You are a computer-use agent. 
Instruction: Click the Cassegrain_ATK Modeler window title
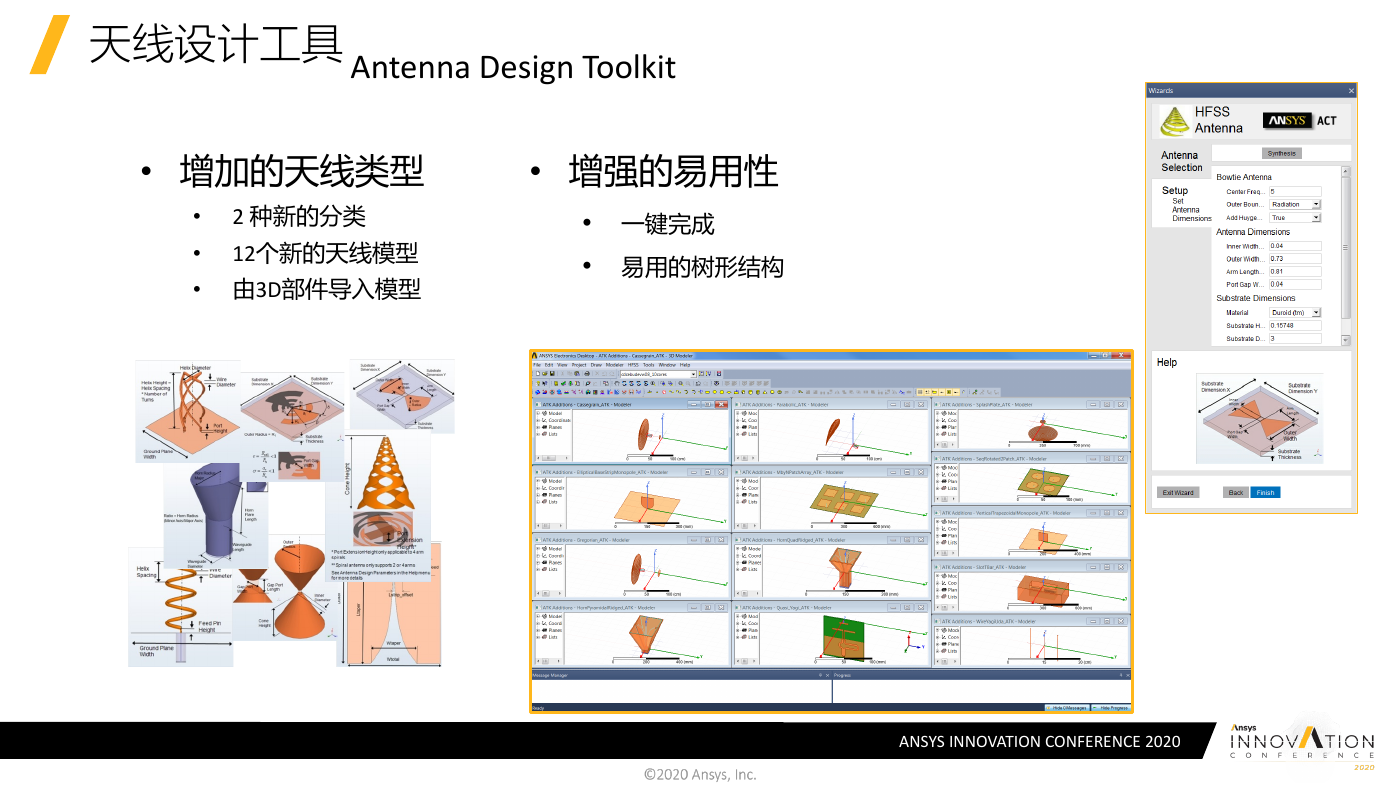click(x=586, y=405)
